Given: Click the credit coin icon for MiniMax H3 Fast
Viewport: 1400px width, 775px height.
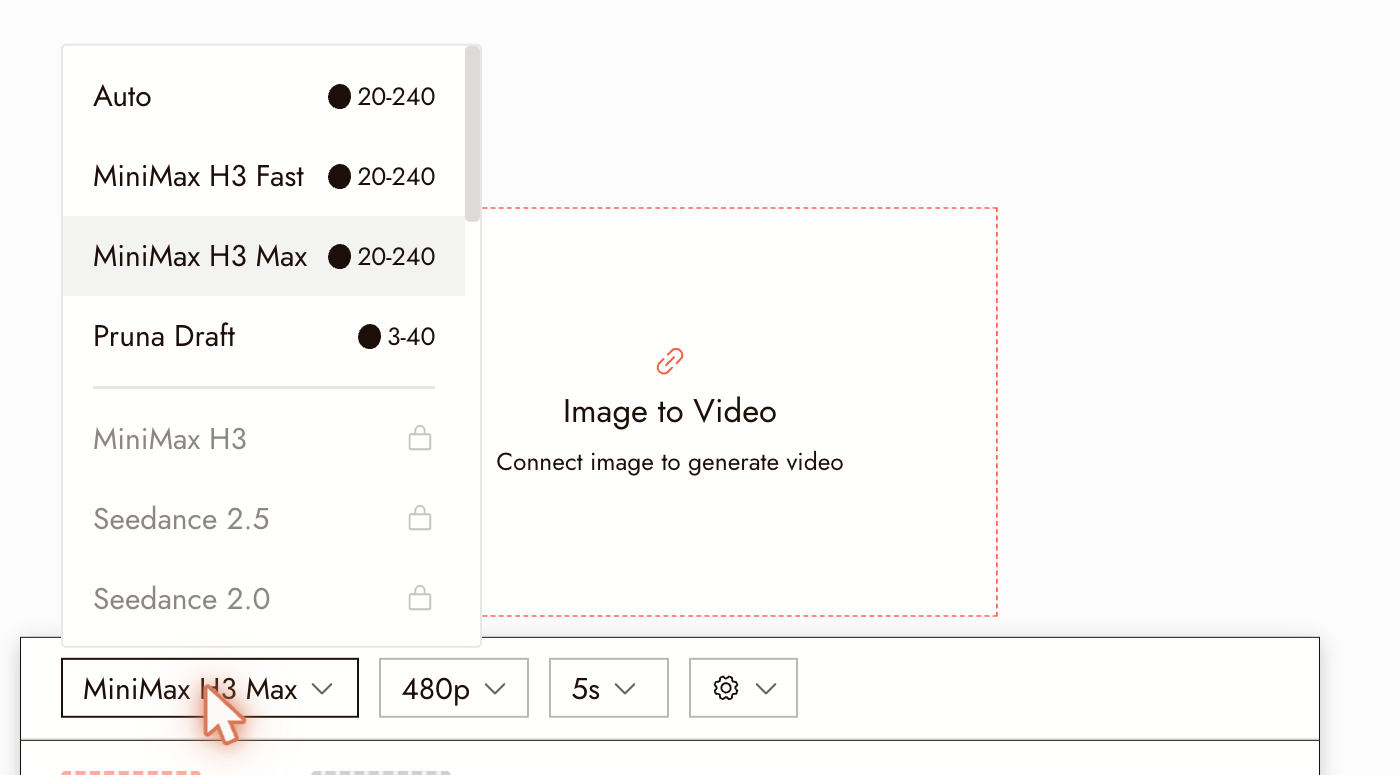Looking at the screenshot, I should 340,177.
